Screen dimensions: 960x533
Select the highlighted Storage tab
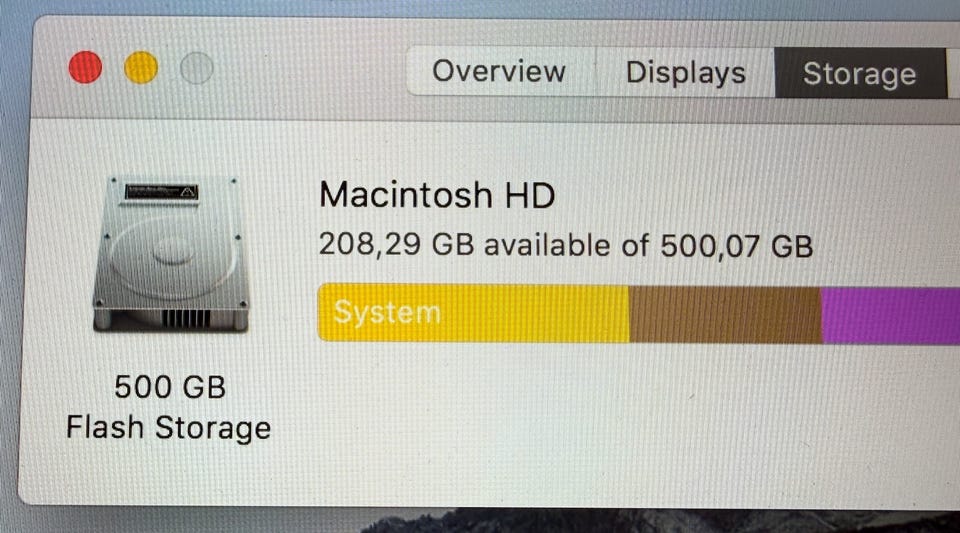coord(860,73)
